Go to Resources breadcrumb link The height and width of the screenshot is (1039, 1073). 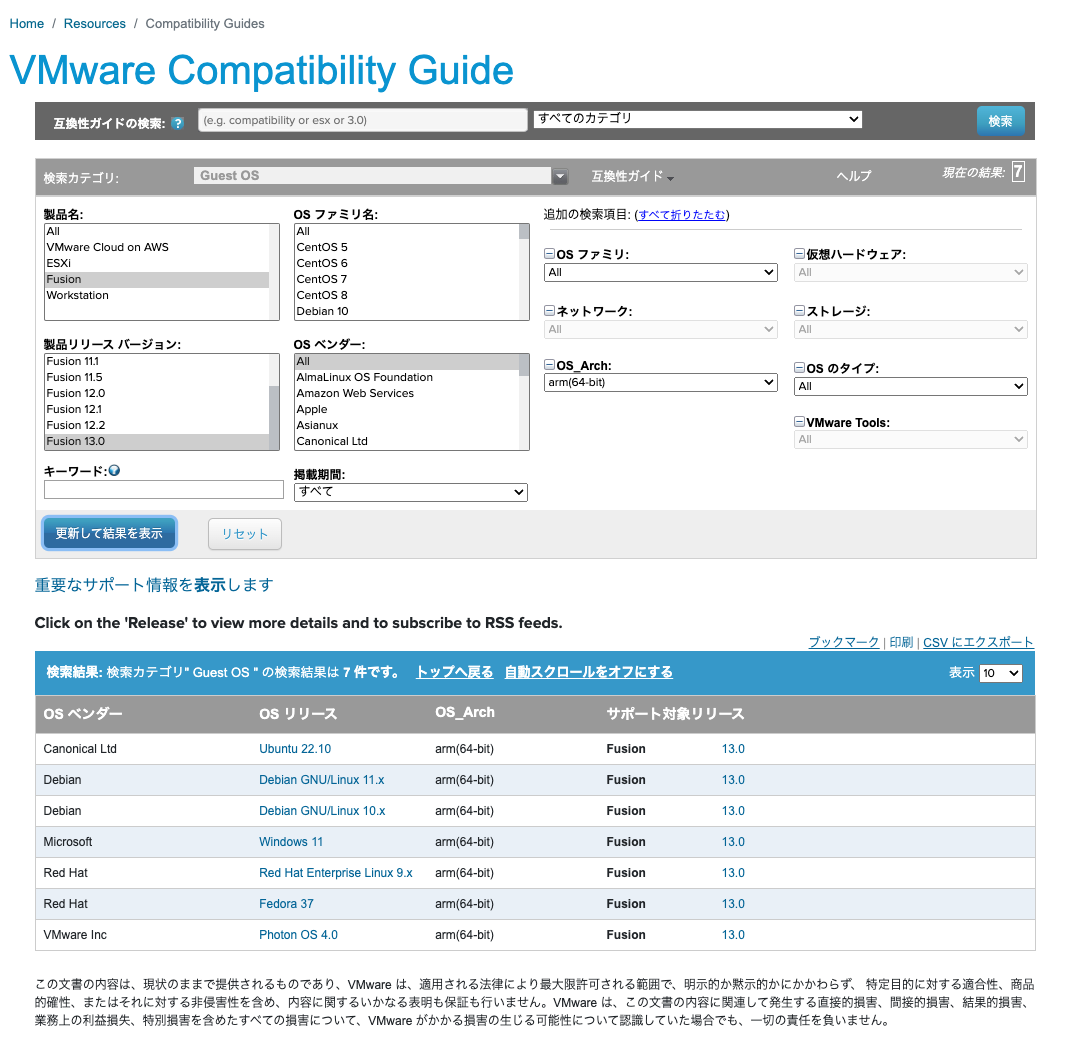point(94,23)
